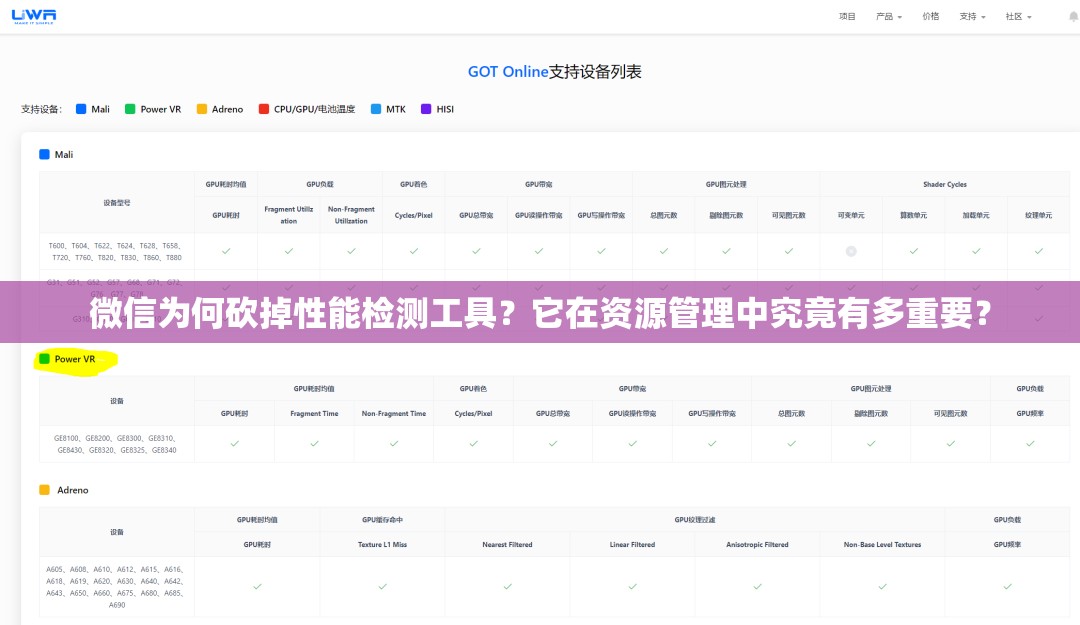Click the yellow-highlighted Power VR label
Viewport: 1080px width, 625px height.
pyautogui.click(x=75, y=358)
